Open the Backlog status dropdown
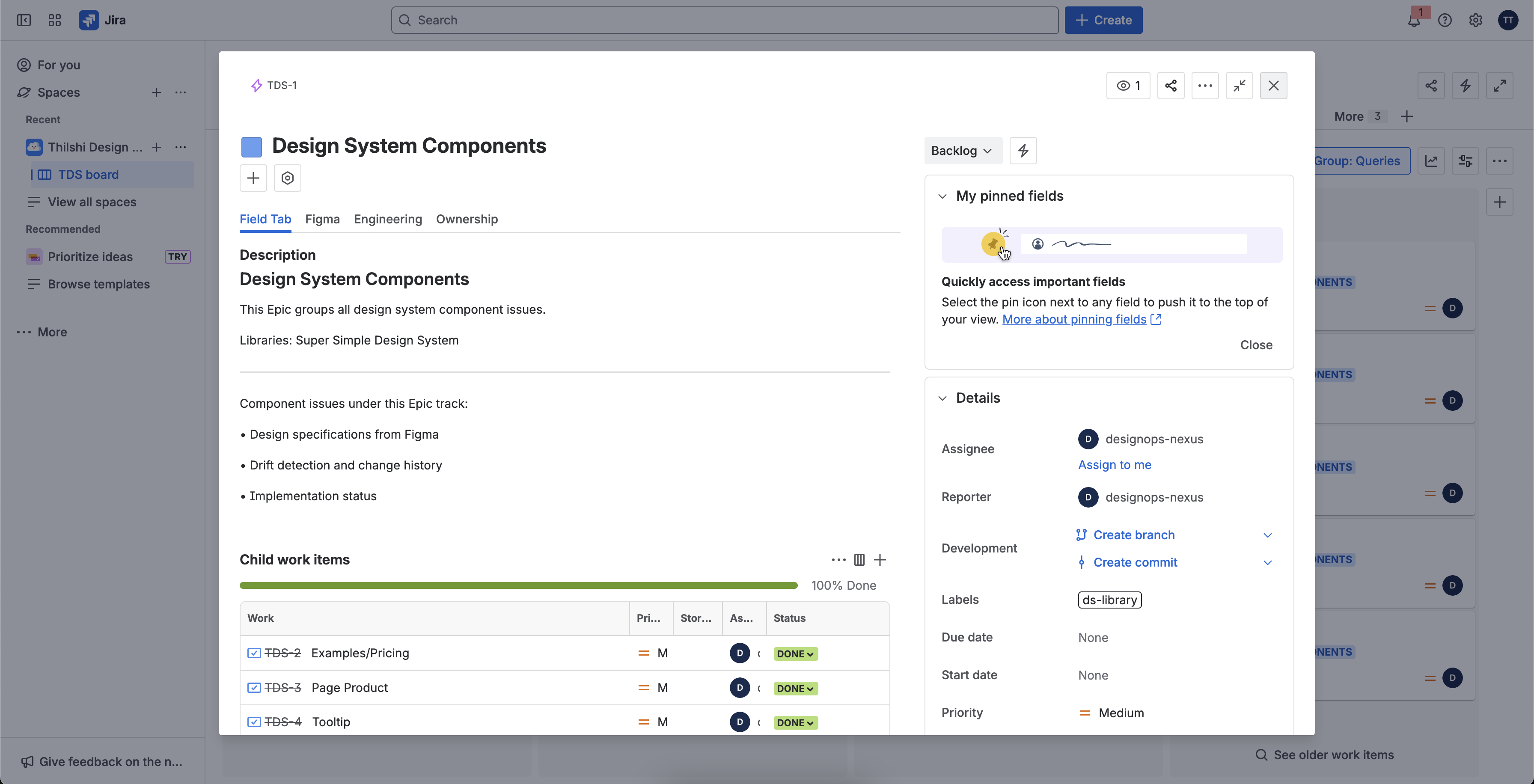The width and height of the screenshot is (1534, 784). pyautogui.click(x=962, y=151)
